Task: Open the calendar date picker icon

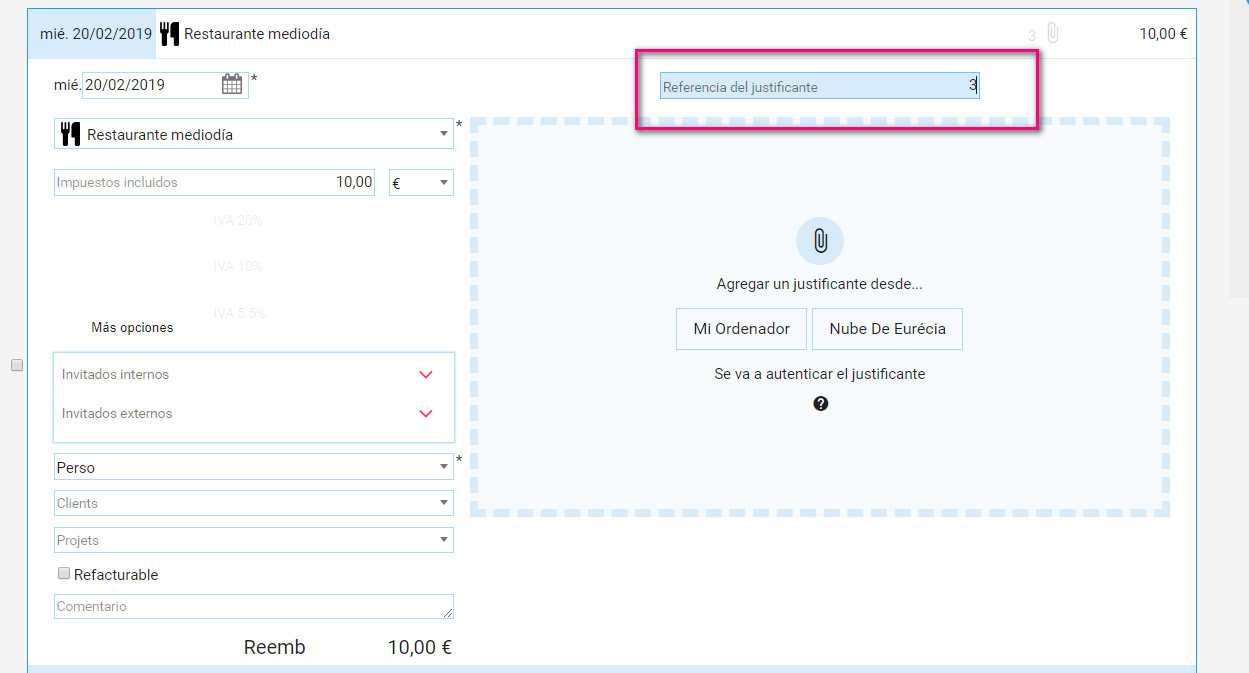Action: (232, 85)
